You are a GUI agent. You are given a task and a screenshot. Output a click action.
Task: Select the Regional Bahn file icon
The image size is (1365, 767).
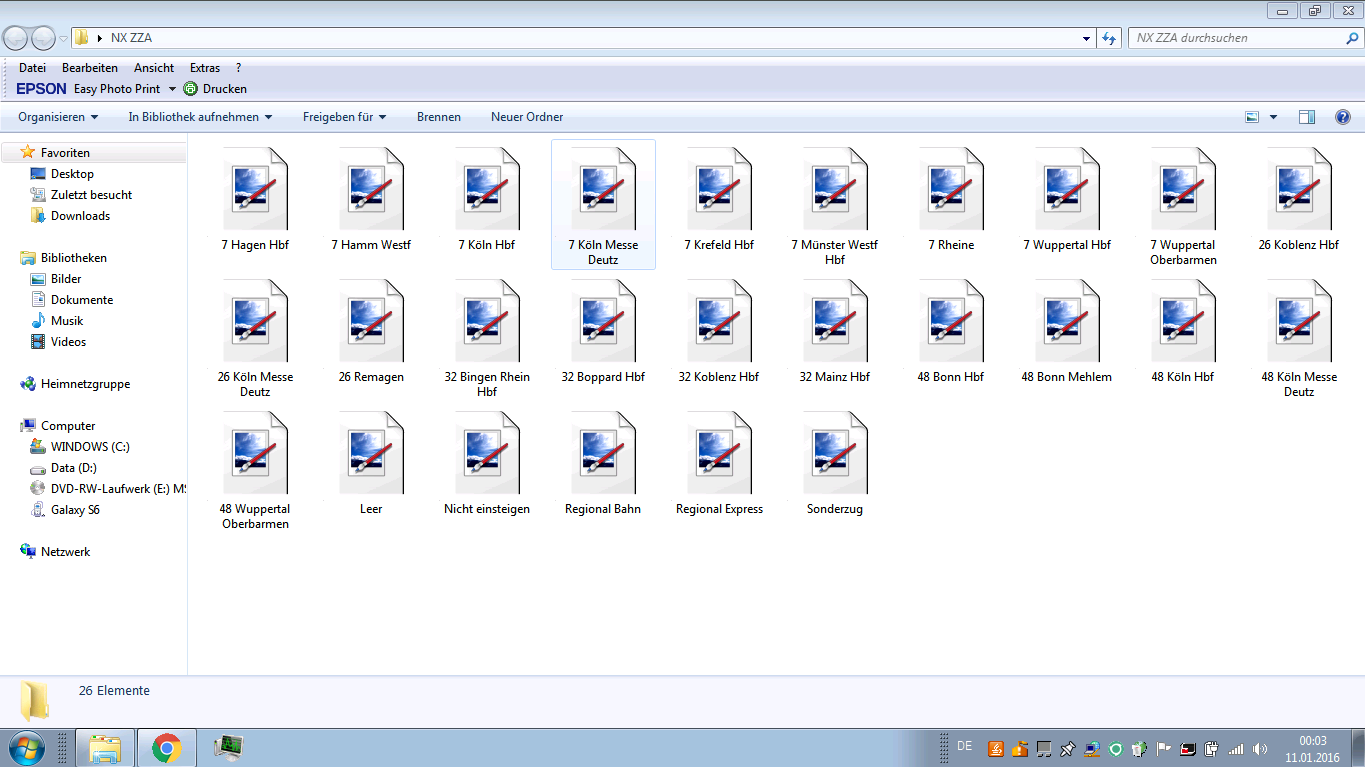pyautogui.click(x=603, y=453)
